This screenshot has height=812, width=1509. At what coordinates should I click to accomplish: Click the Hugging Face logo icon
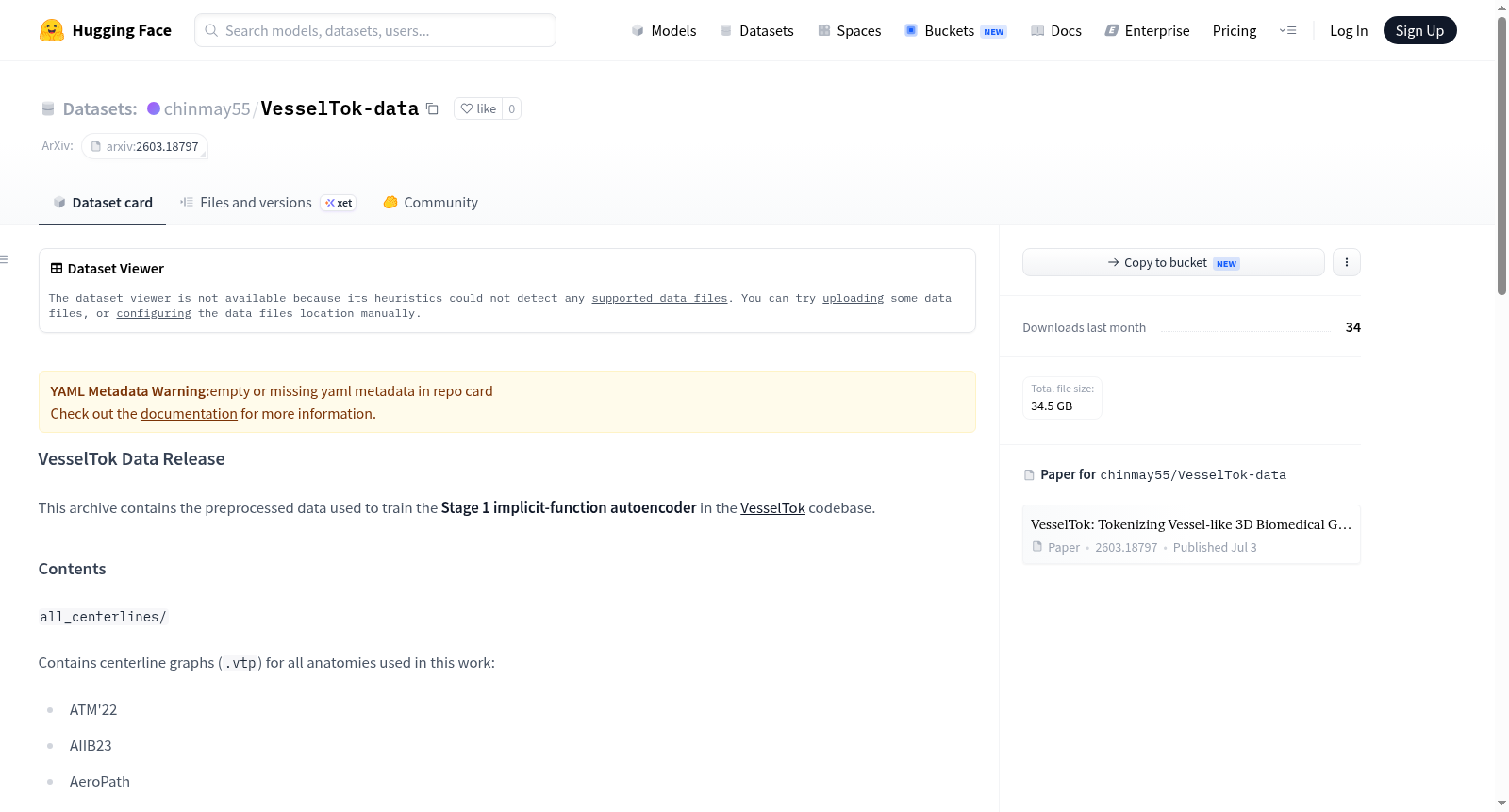[x=52, y=30]
